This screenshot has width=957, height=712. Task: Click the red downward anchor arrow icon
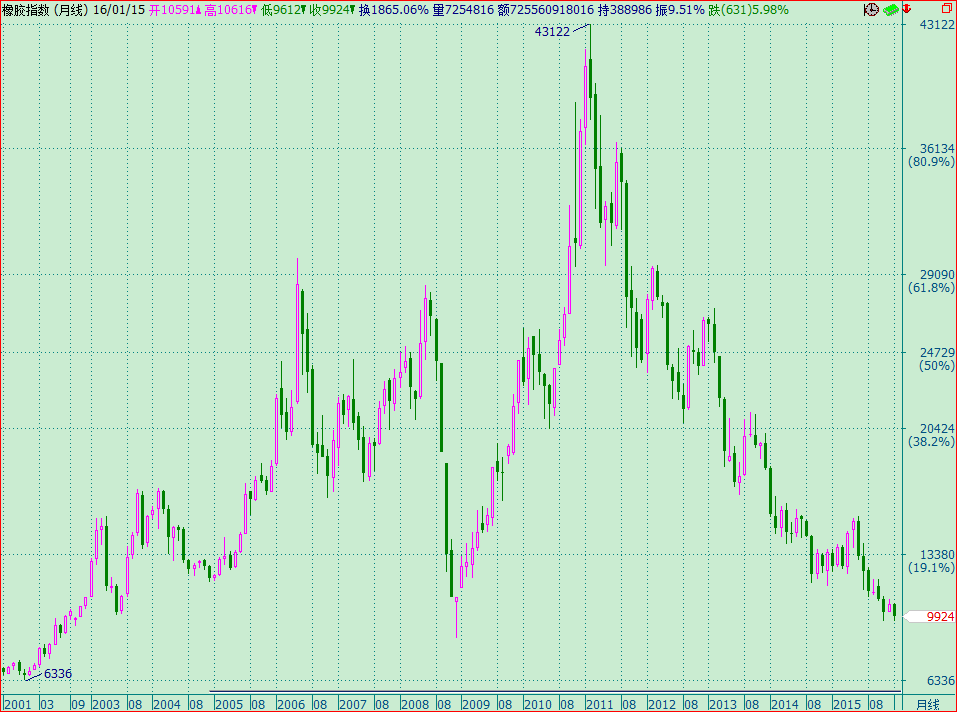pos(907,9)
